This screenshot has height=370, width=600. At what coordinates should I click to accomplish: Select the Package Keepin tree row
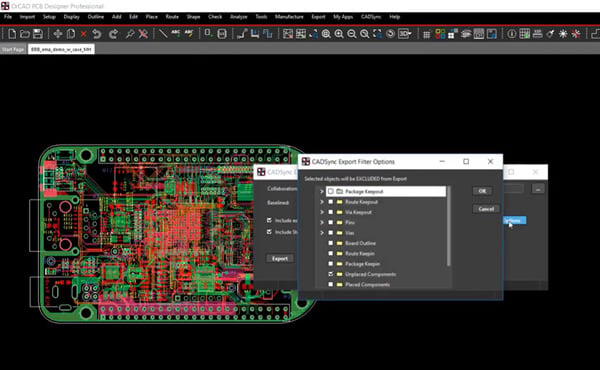click(x=362, y=264)
